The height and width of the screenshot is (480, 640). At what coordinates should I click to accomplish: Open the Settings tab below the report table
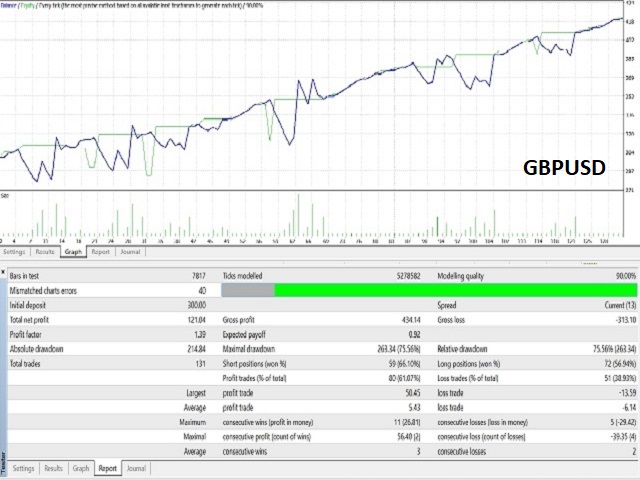23,468
